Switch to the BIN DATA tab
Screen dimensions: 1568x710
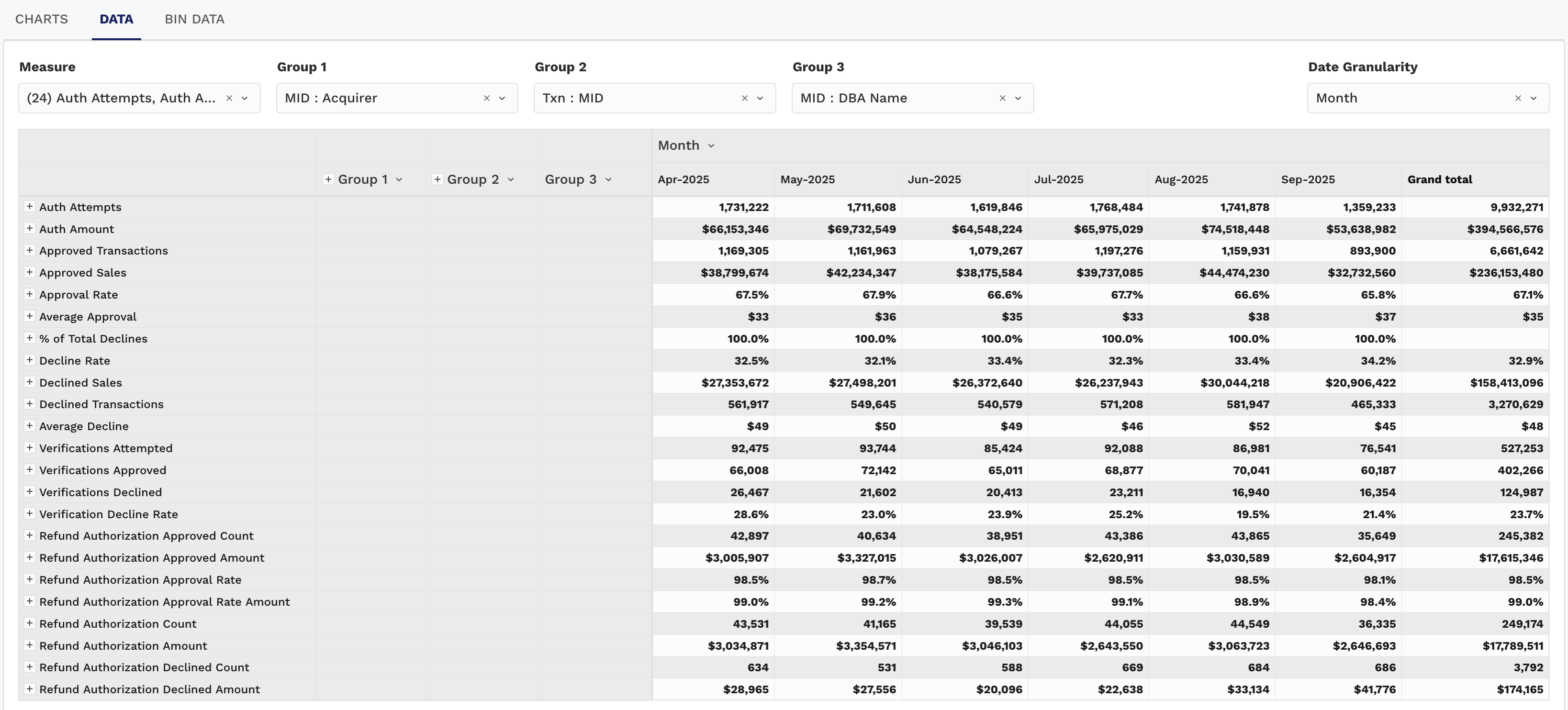click(x=194, y=19)
